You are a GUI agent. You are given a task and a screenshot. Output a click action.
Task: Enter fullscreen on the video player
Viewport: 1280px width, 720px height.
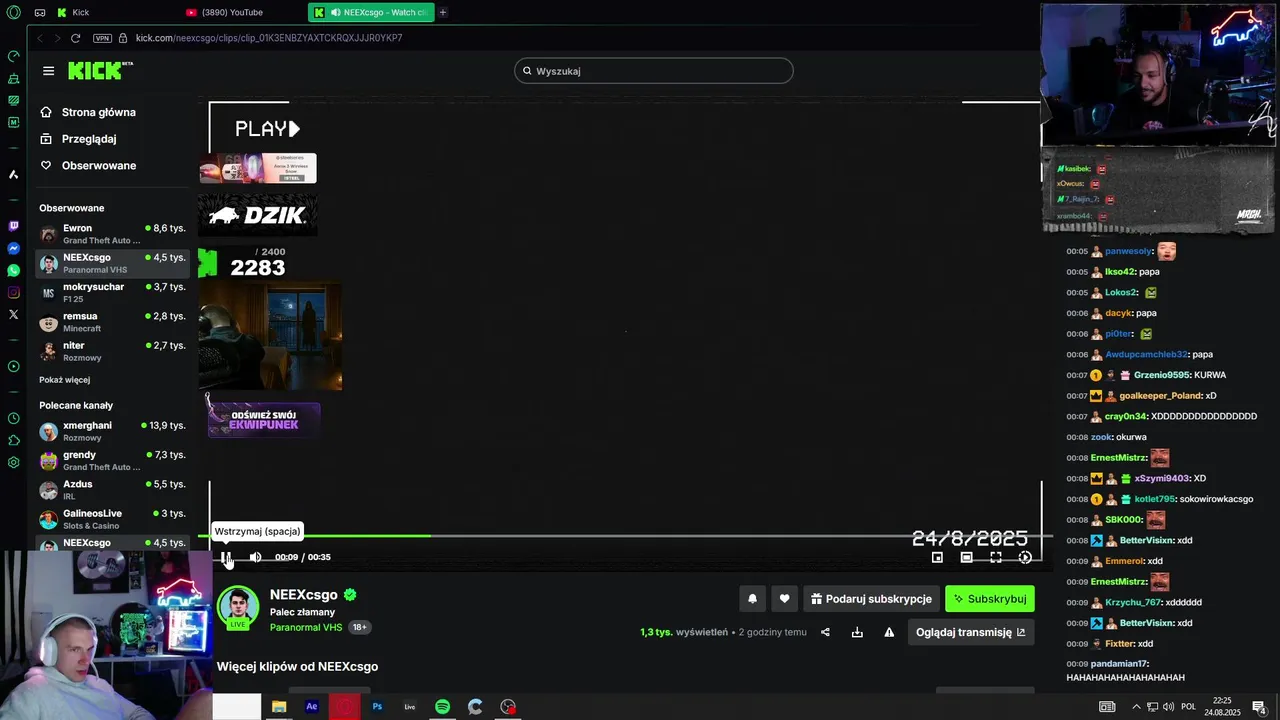[x=996, y=557]
